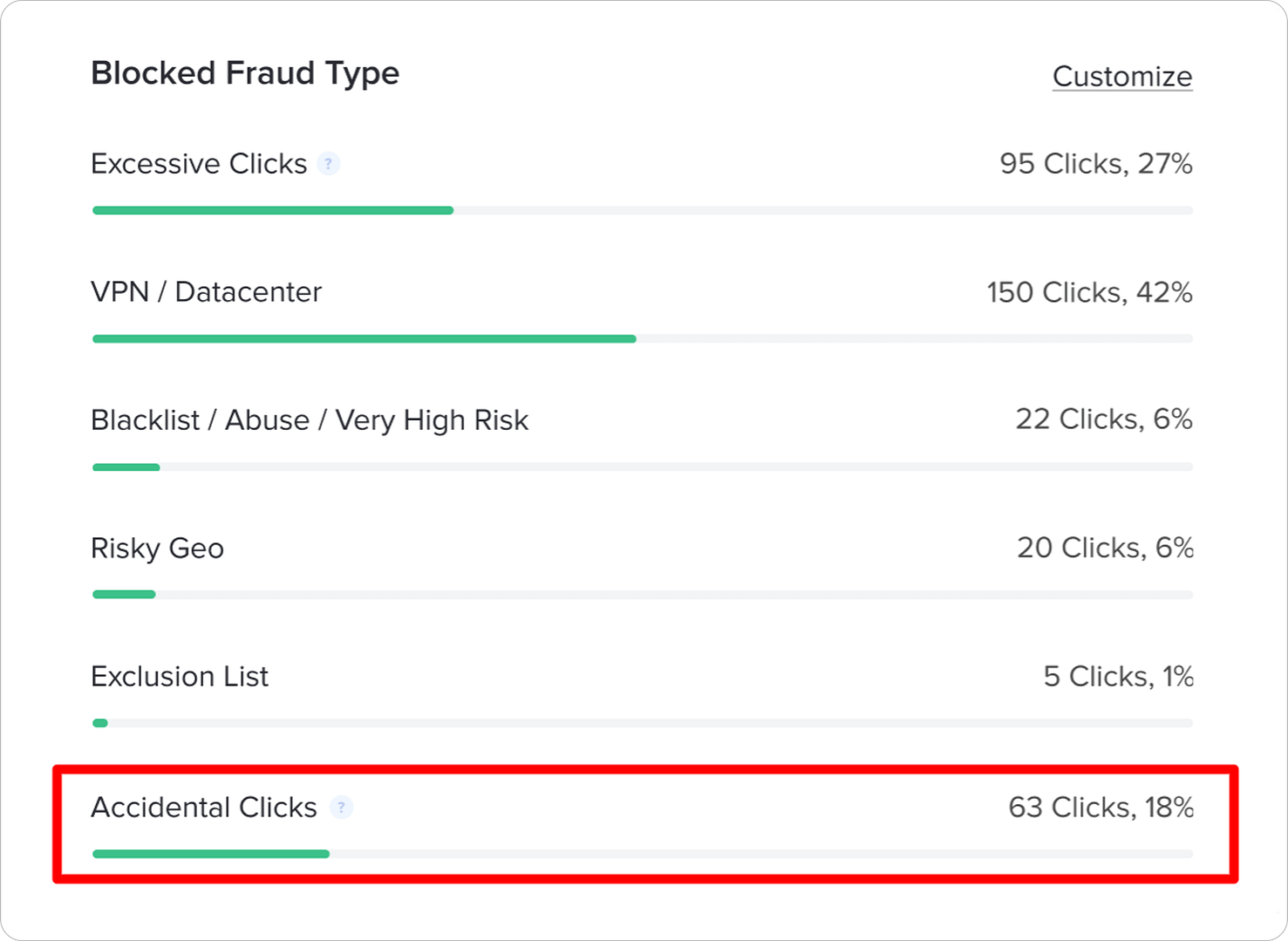Viewport: 1288px width, 941px height.
Task: Click the "63 Clicks, 18%" value
Action: (x=1101, y=808)
